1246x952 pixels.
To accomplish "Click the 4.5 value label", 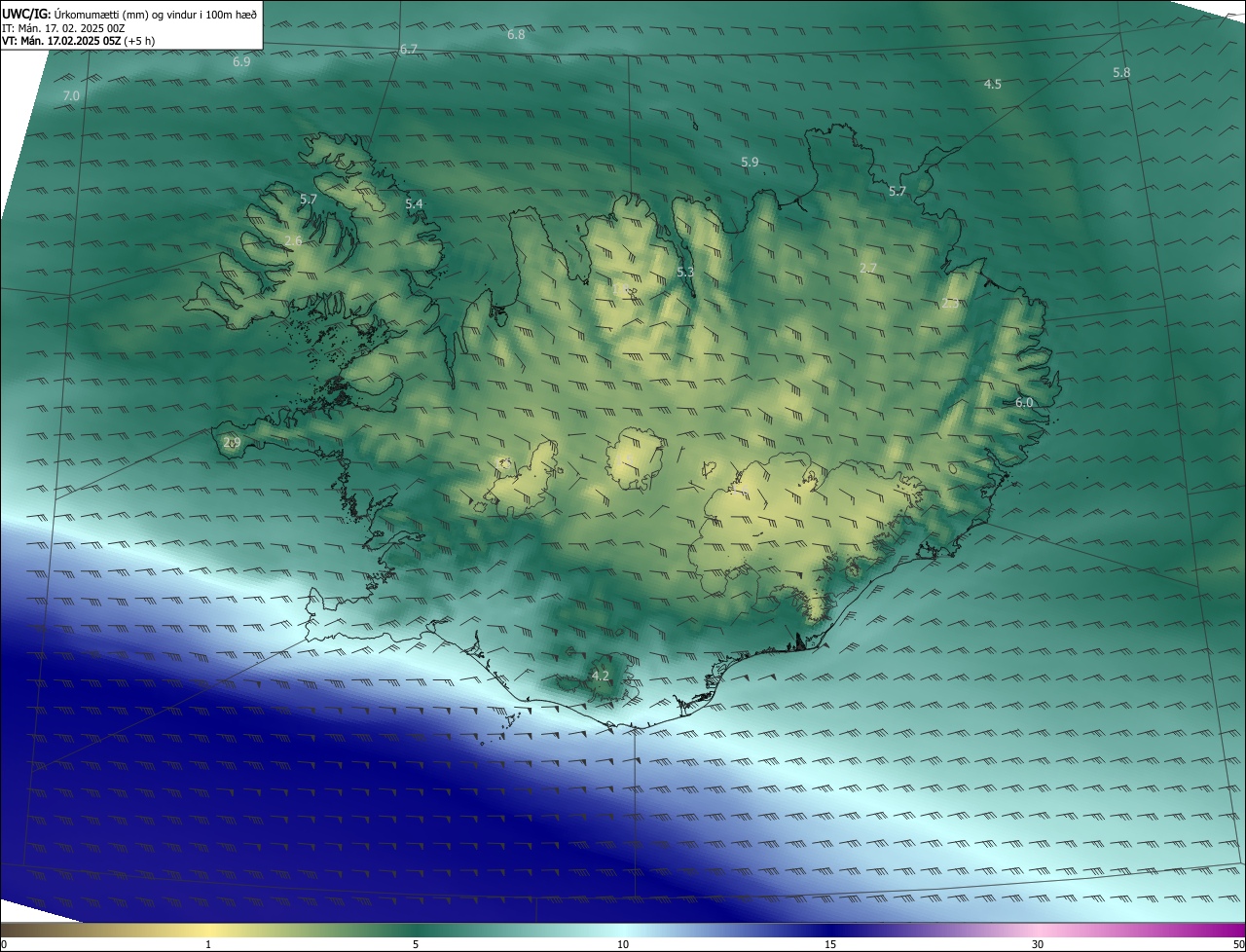I will pyautogui.click(x=992, y=85).
